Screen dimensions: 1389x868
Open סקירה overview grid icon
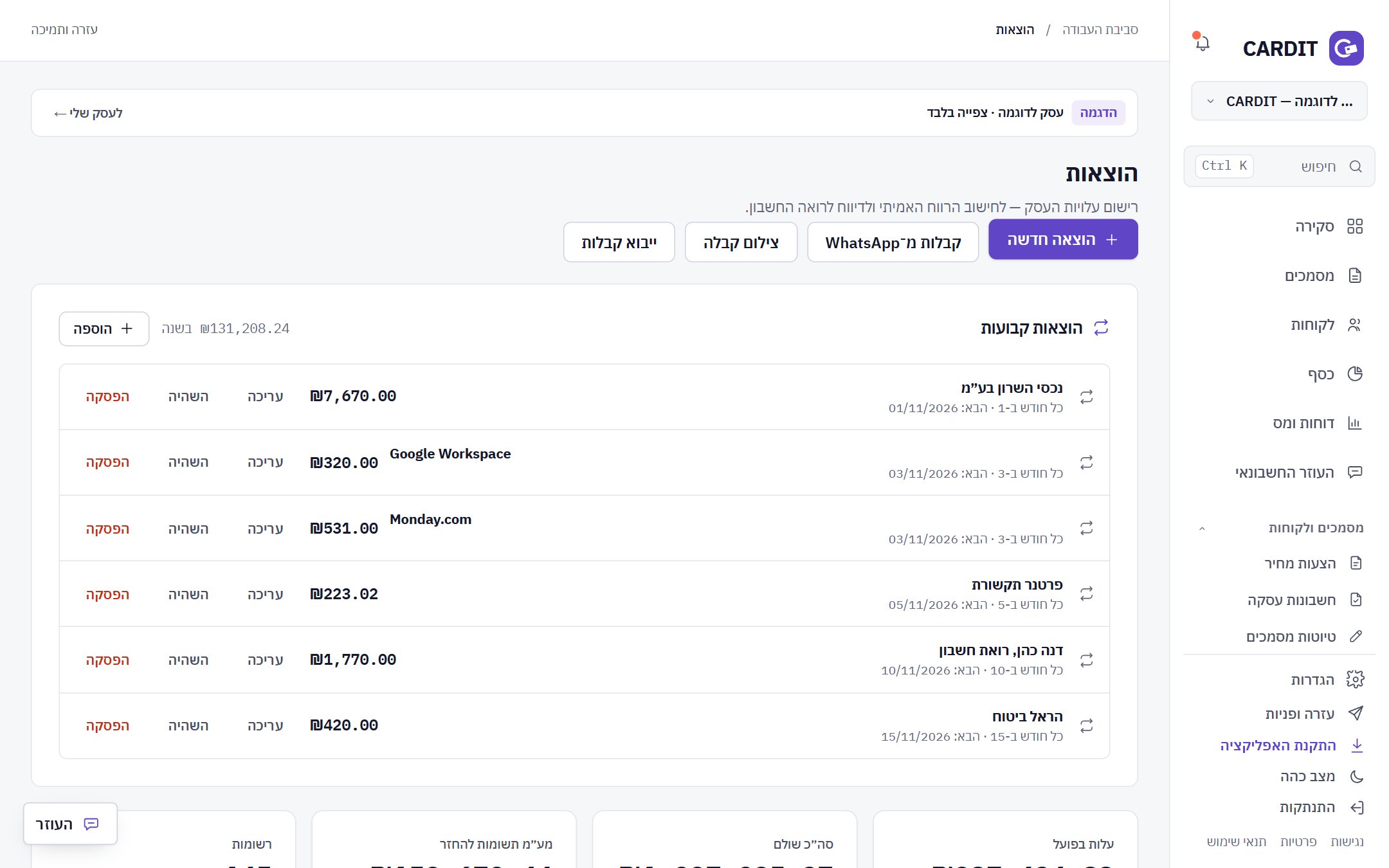click(x=1355, y=226)
